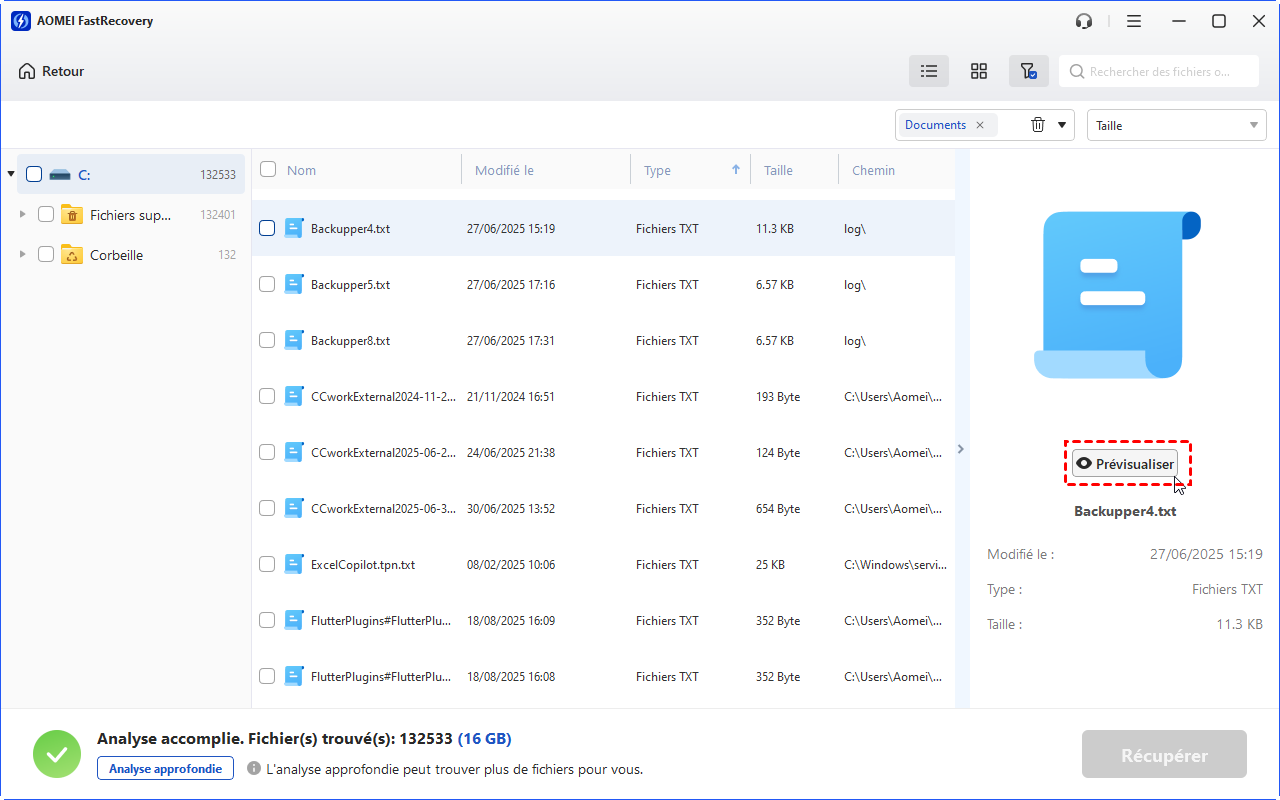
Task: Open the headset support icon
Action: [x=1084, y=21]
